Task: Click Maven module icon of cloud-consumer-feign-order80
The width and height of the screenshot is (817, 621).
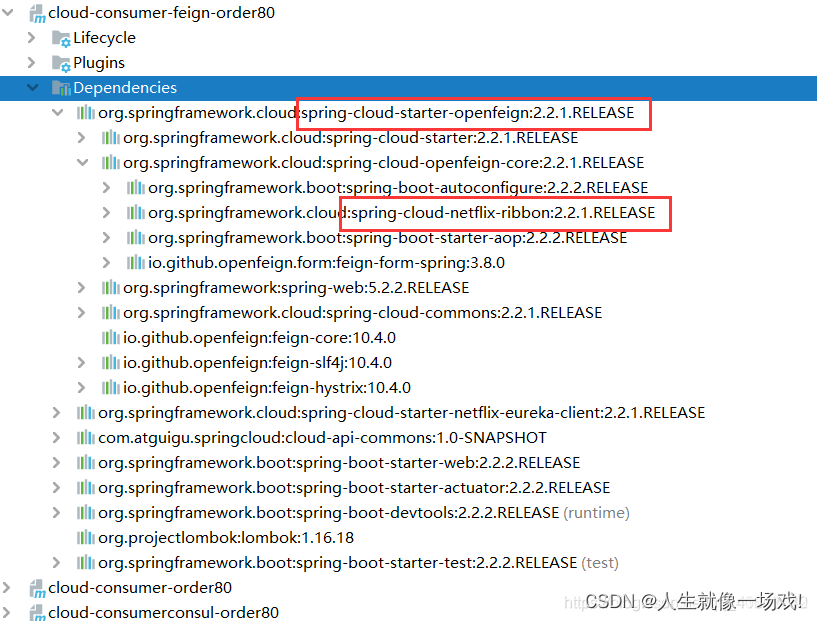Action: click(x=37, y=14)
